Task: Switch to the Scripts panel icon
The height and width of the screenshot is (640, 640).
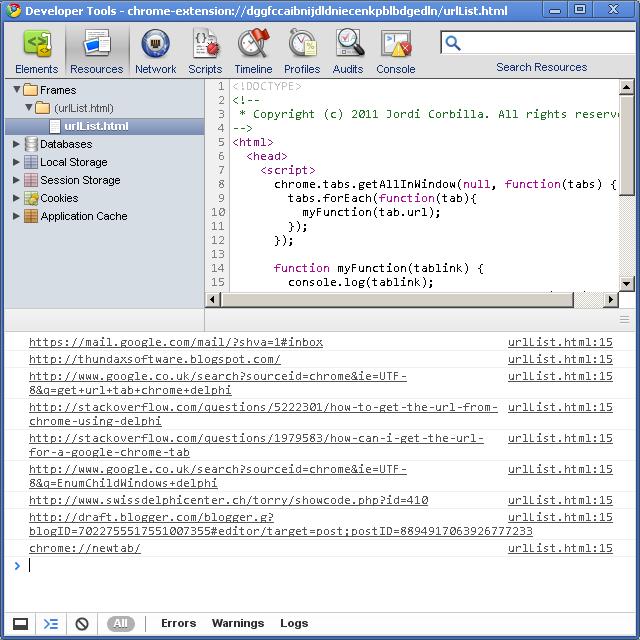Action: [205, 43]
